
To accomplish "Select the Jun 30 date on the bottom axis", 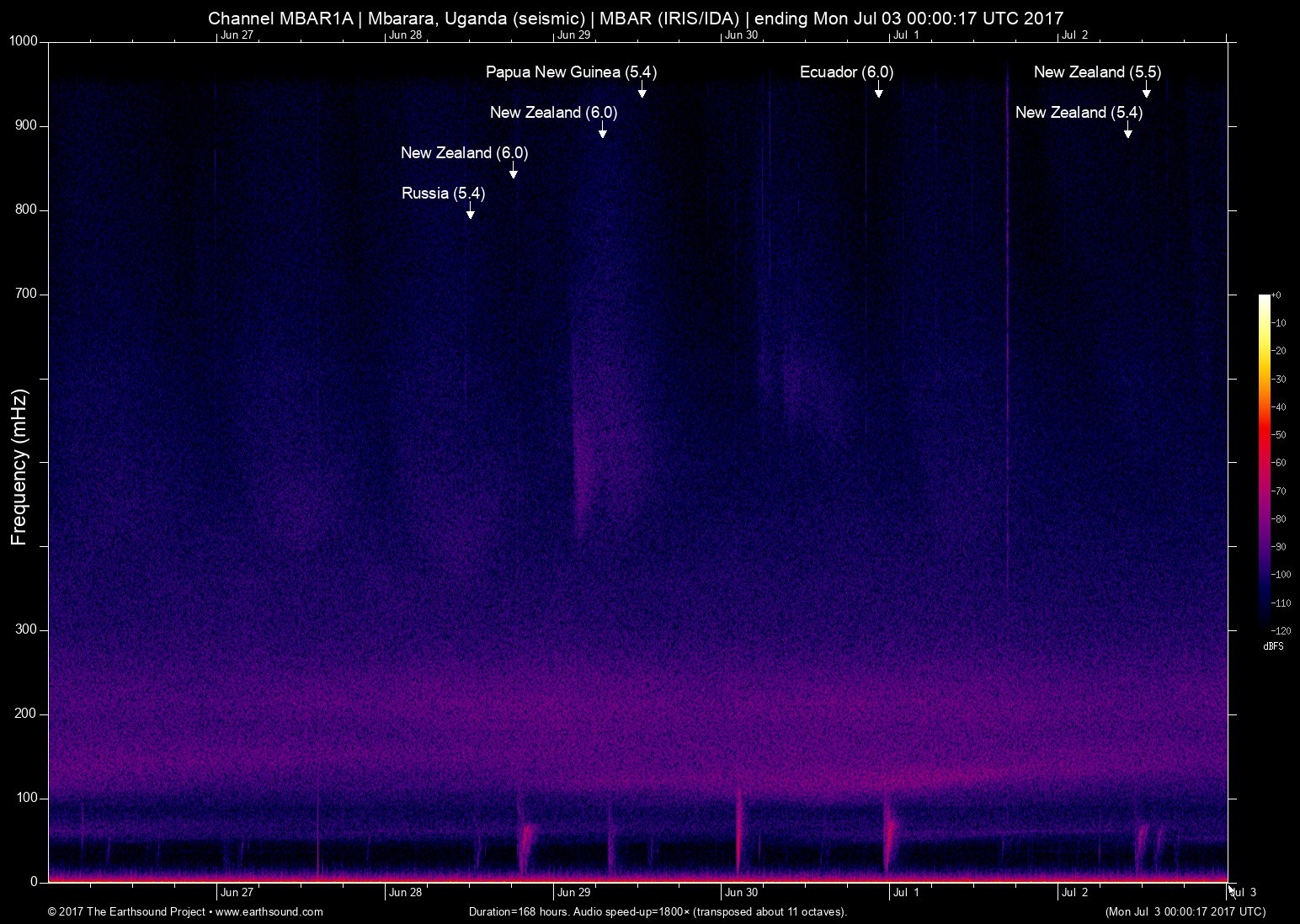I will (x=741, y=893).
